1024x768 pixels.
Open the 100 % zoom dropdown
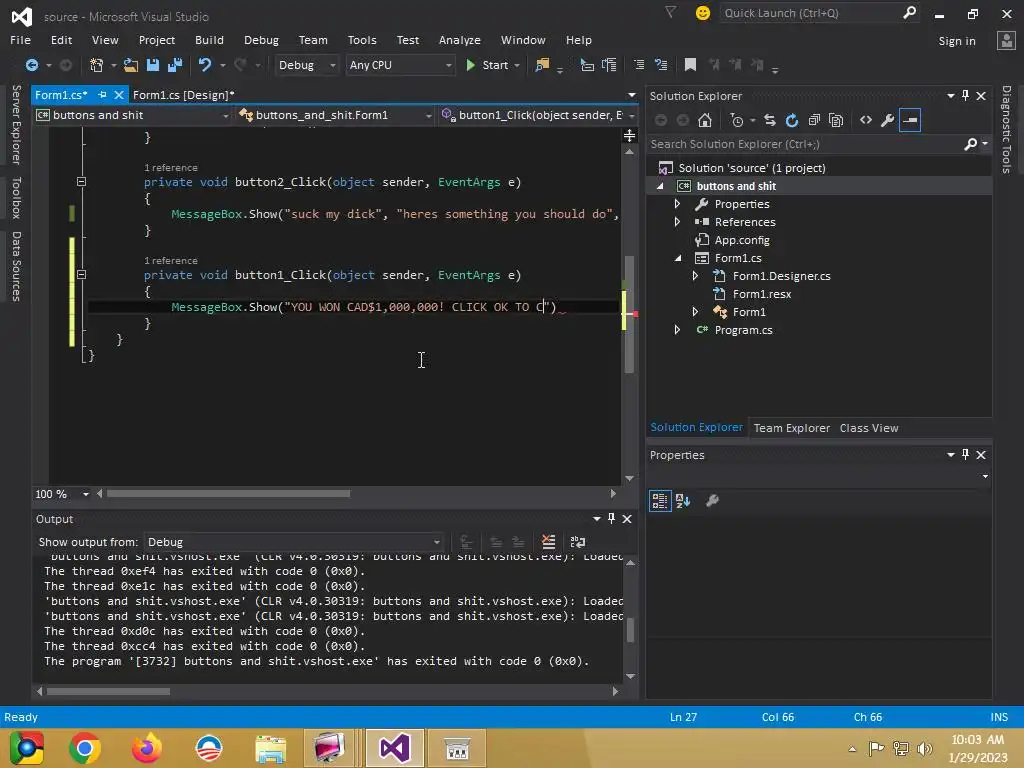coord(62,494)
